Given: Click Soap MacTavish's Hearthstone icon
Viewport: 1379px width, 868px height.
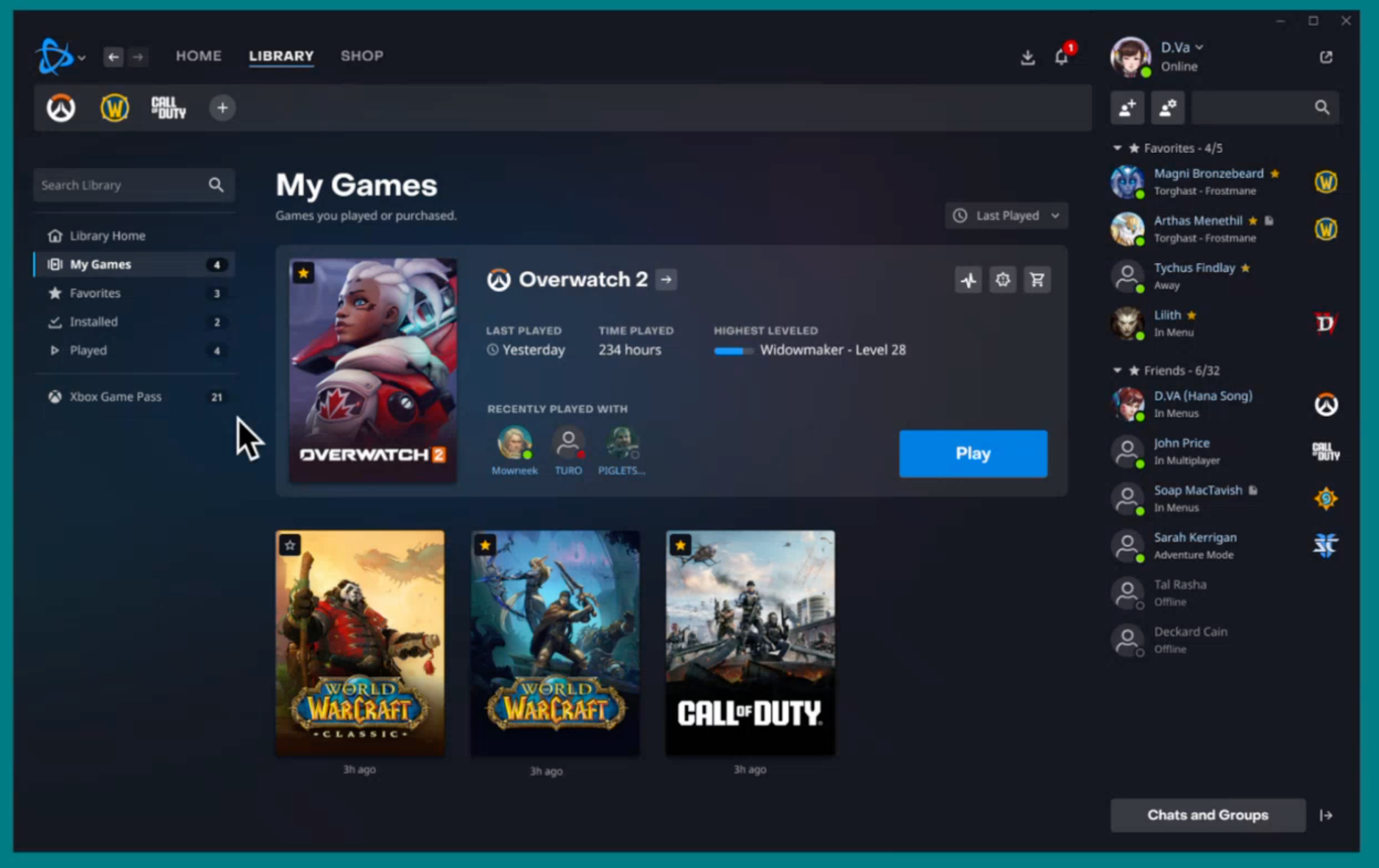Looking at the screenshot, I should [x=1325, y=499].
